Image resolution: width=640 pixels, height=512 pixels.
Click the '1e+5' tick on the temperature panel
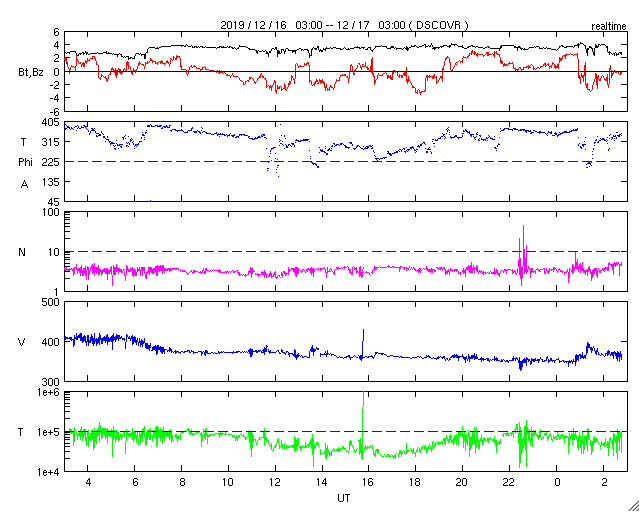(48, 432)
